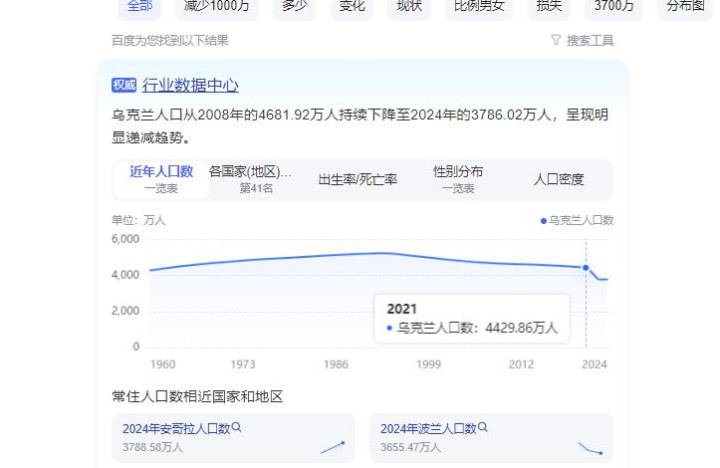Click the filter icon beside 搜索工具
Screen dimensions: 720x468
(x=556, y=41)
